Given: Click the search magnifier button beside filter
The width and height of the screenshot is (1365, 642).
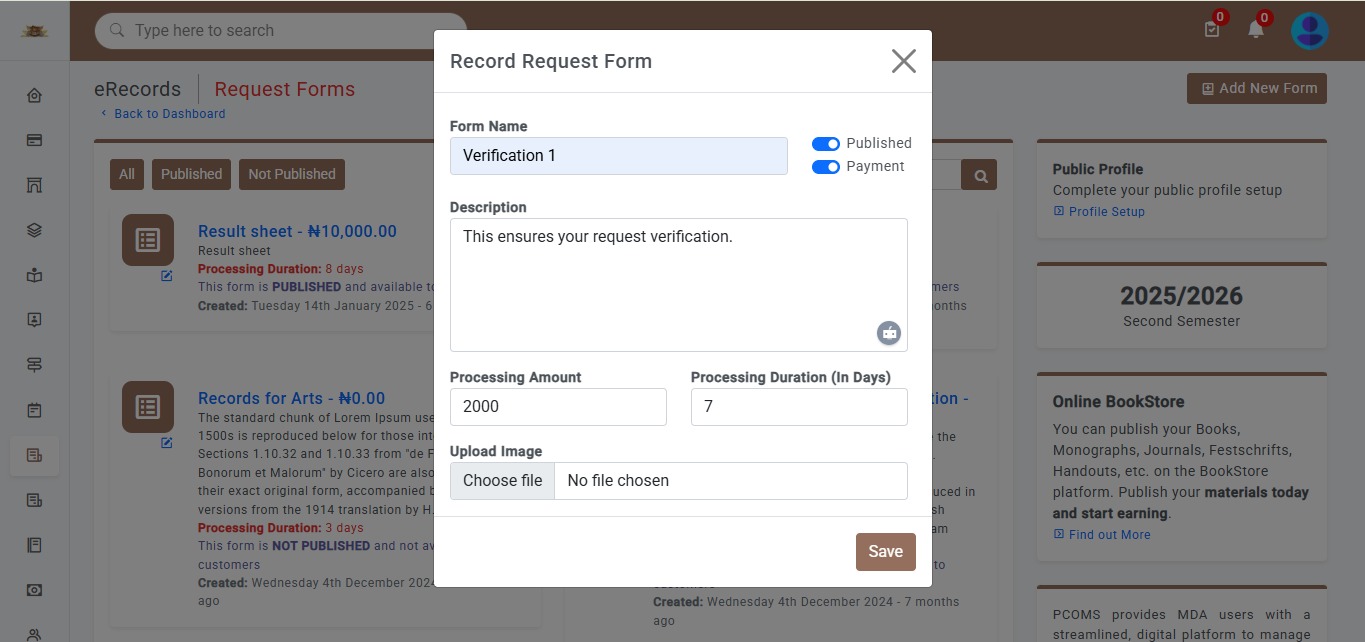Looking at the screenshot, I should tap(980, 176).
